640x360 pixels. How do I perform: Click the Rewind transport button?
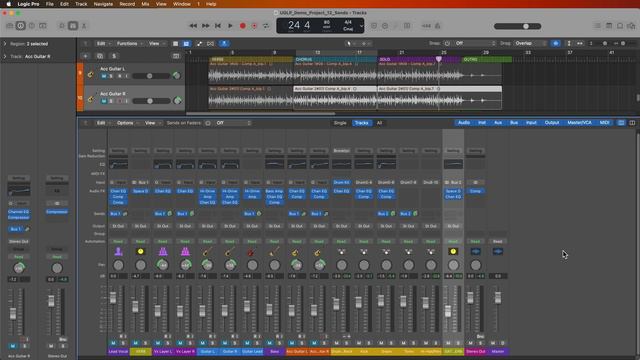[x=193, y=26]
